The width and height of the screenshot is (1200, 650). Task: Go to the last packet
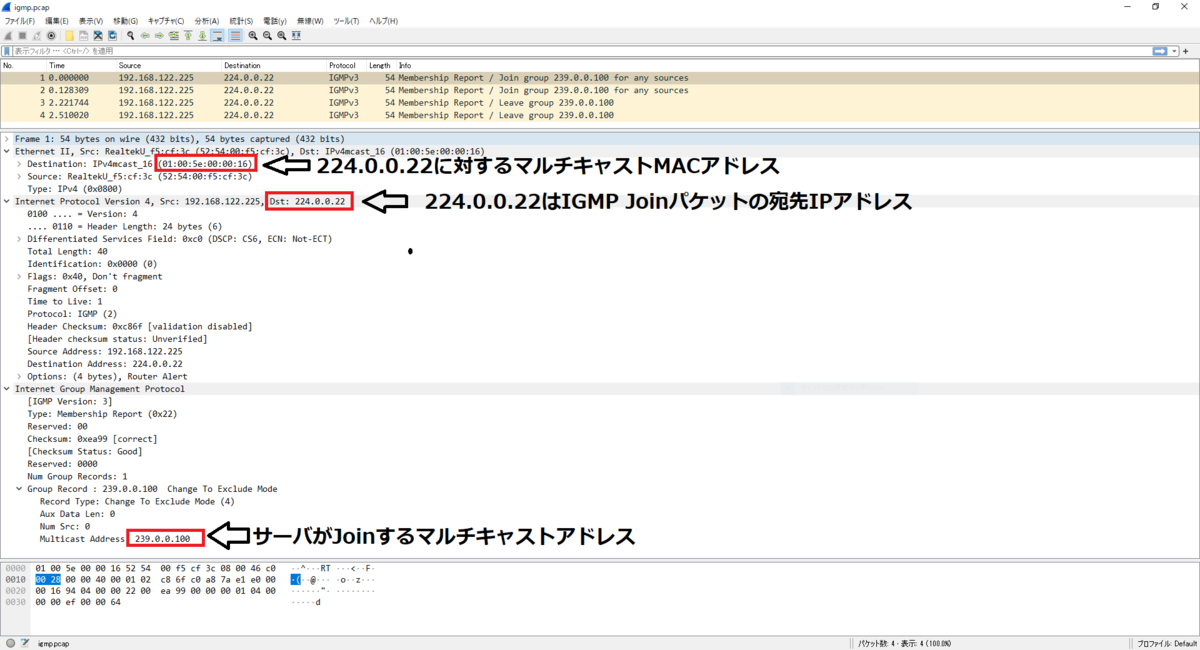coord(203,36)
